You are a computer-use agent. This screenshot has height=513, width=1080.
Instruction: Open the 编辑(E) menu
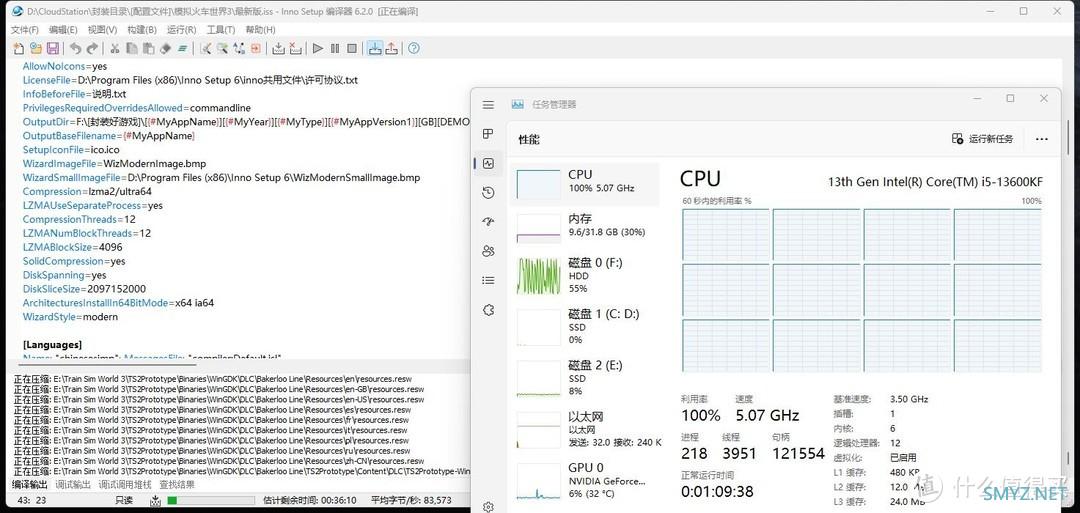coord(63,30)
